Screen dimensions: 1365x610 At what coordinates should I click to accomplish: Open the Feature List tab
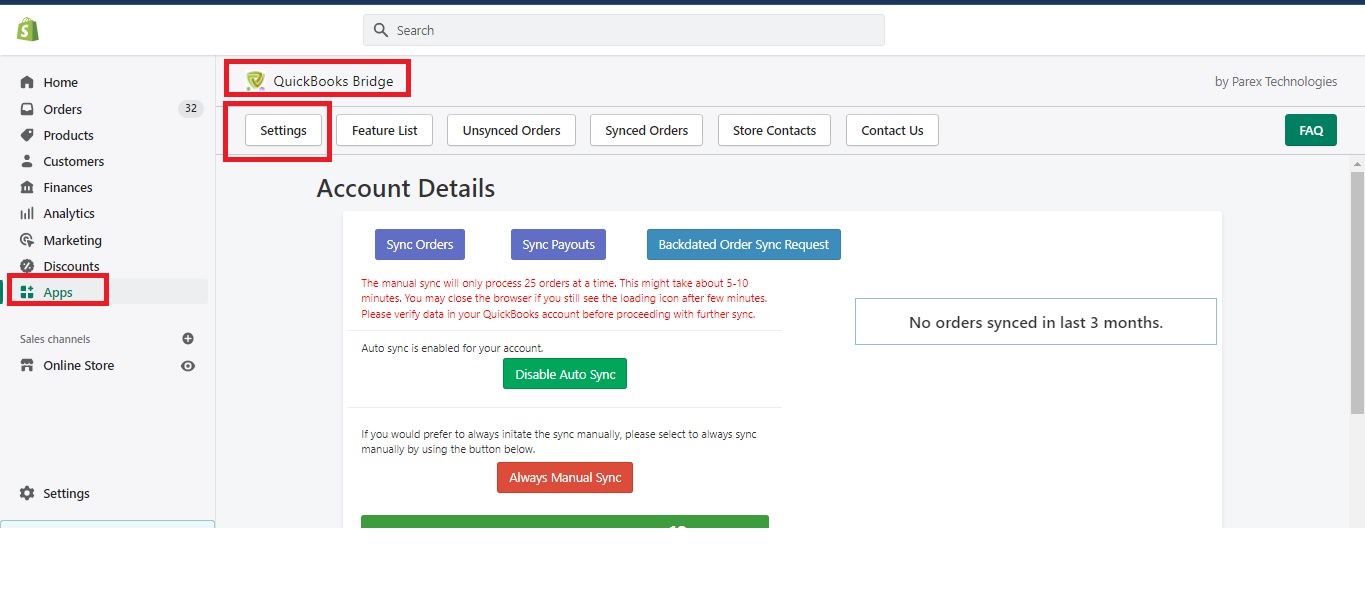[x=385, y=130]
